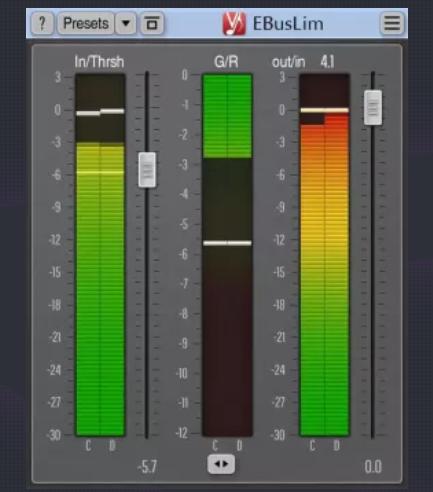Viewport: 433px width, 492px height.
Task: Click the green gain reduction meter bar
Action: click(227, 116)
